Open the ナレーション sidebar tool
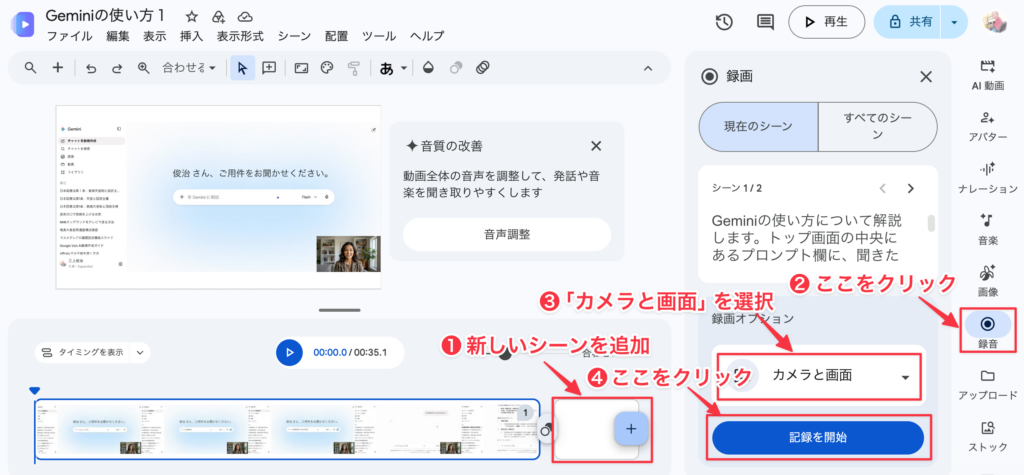This screenshot has height=475, width=1024. pos(987,178)
